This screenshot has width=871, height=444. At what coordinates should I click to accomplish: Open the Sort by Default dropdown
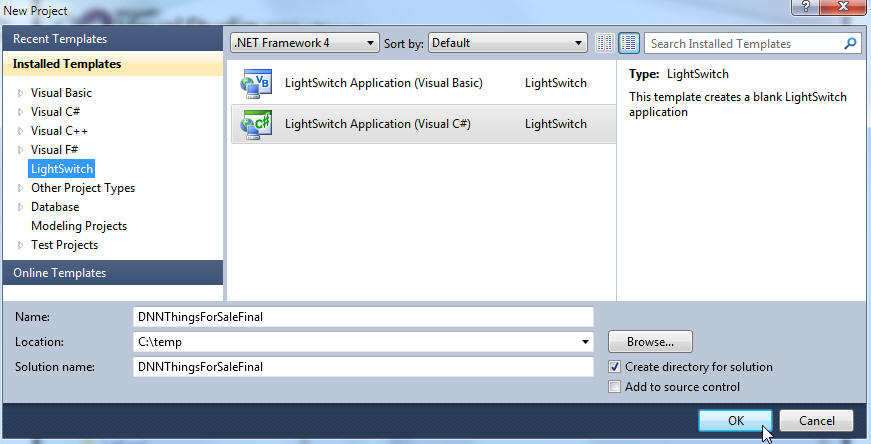pos(508,43)
